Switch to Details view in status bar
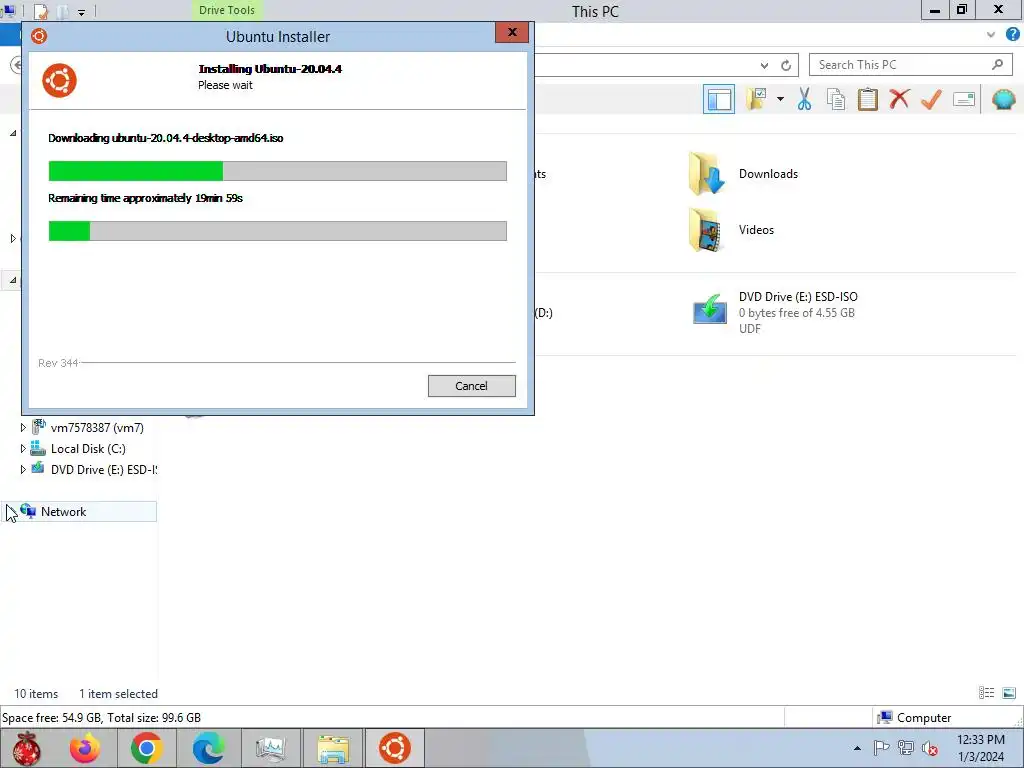This screenshot has width=1024, height=768. [986, 693]
